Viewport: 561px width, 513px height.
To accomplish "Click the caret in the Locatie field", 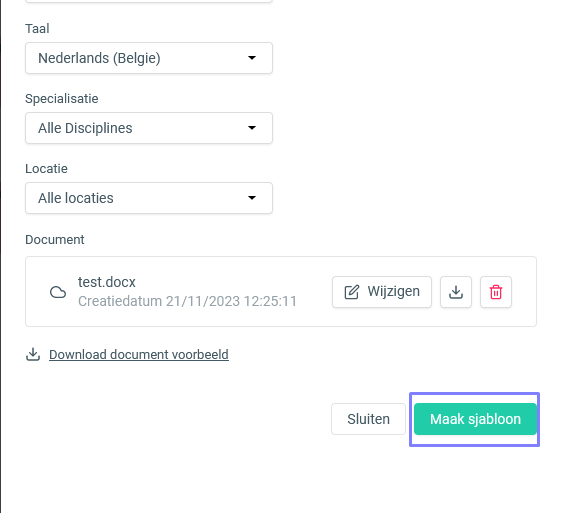I will [252, 198].
